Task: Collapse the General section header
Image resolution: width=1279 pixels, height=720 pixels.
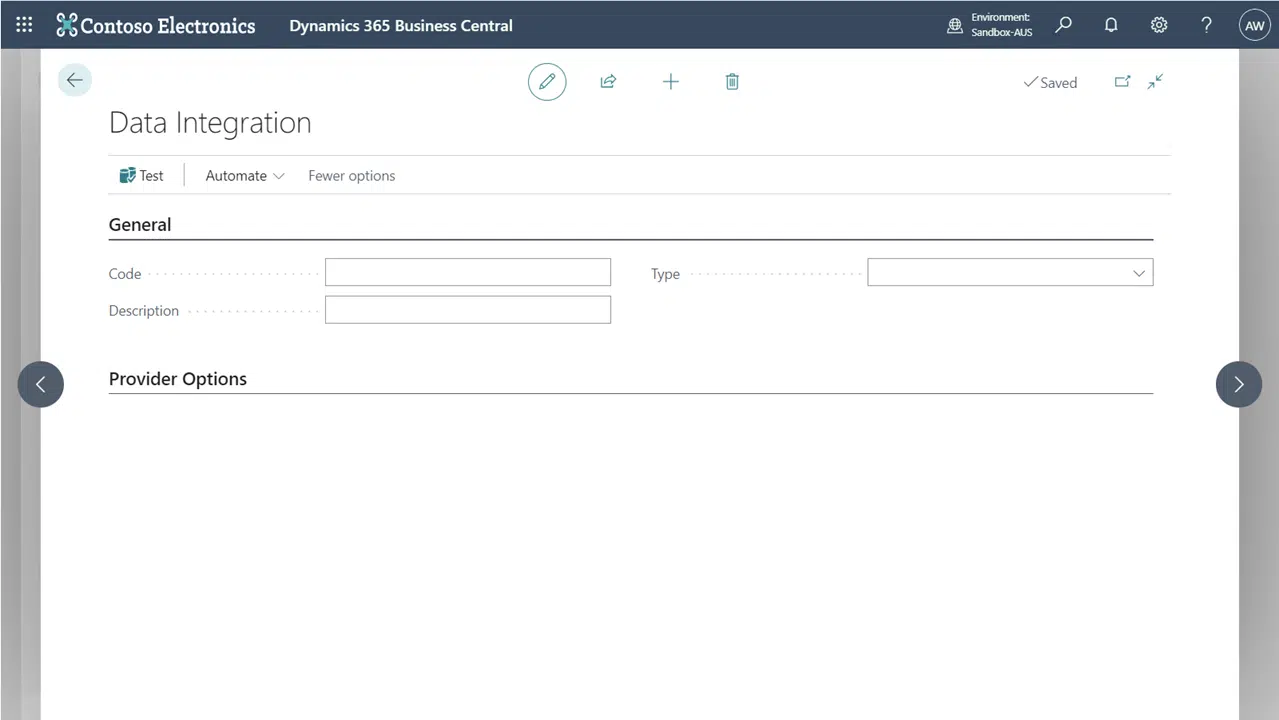Action: click(x=140, y=225)
